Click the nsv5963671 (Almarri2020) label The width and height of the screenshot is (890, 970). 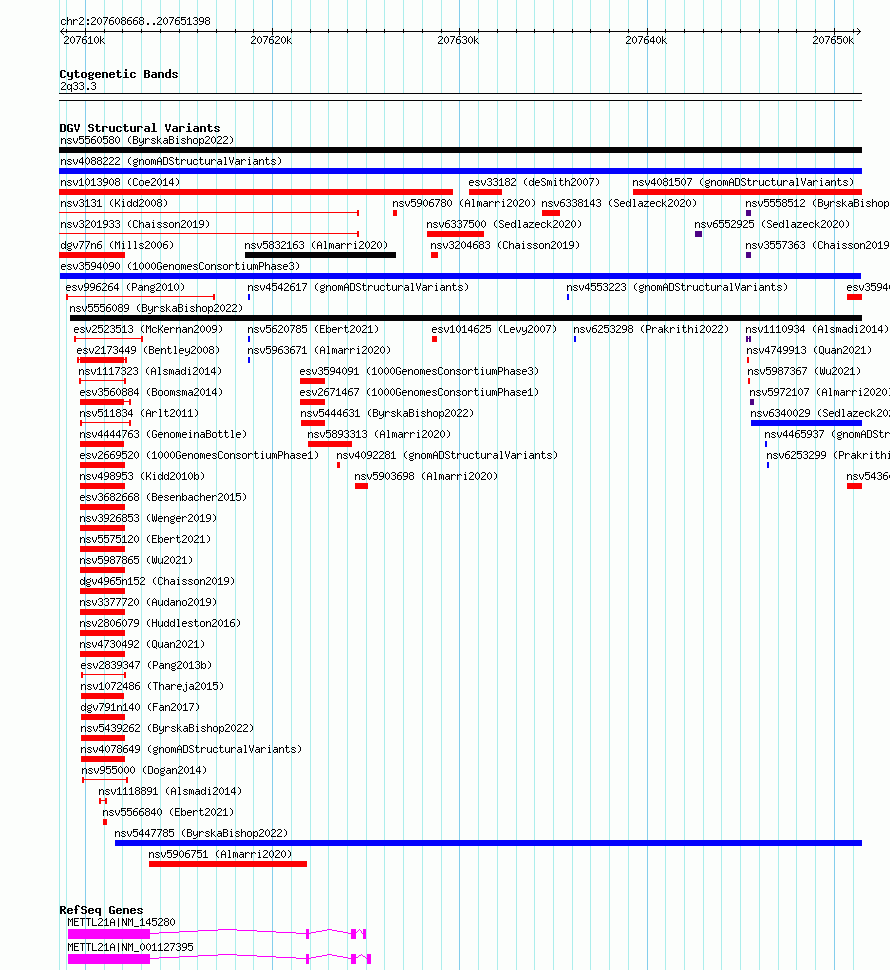(x=319, y=351)
